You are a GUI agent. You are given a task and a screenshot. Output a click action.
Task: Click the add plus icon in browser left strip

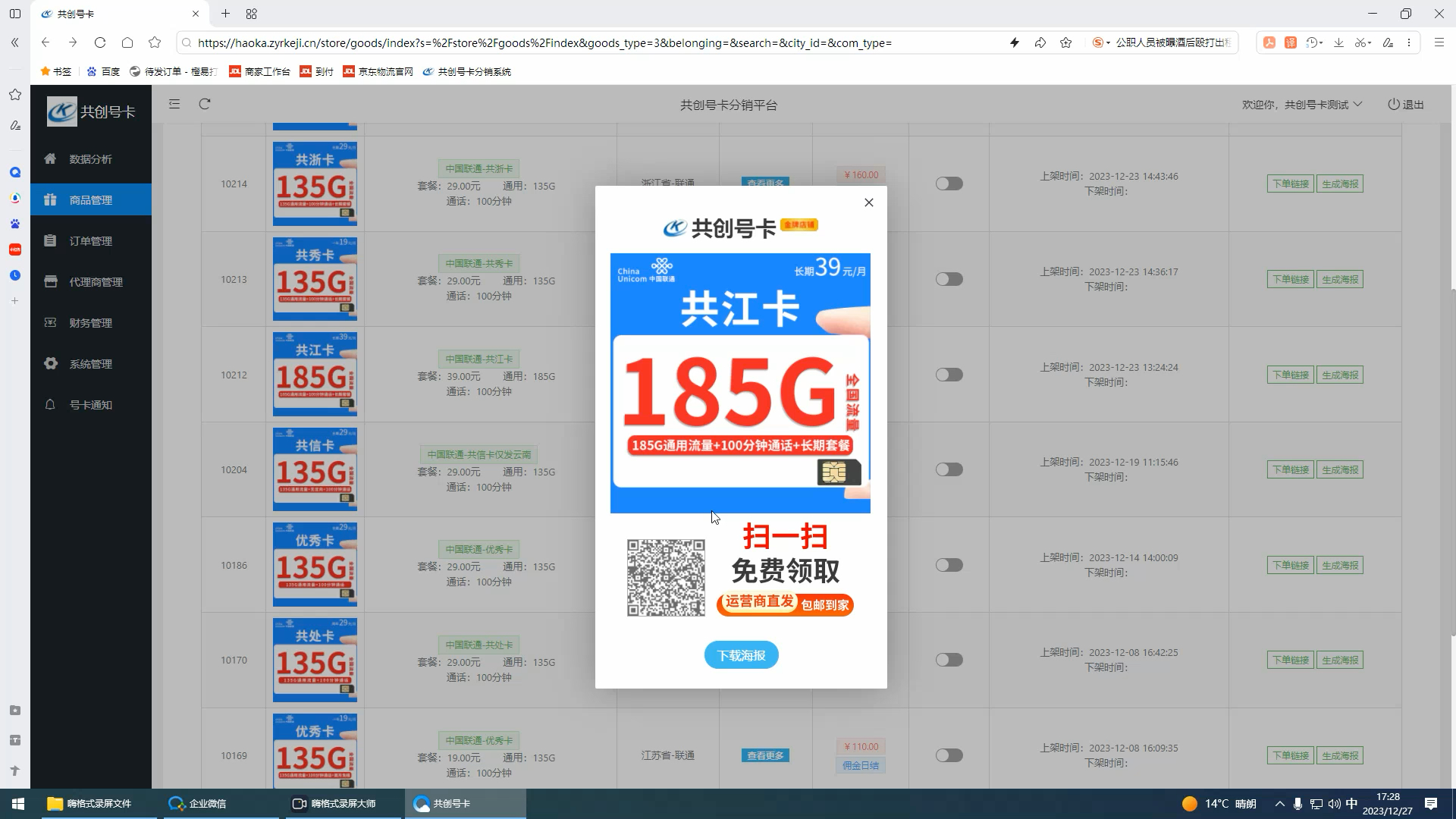coord(14,301)
